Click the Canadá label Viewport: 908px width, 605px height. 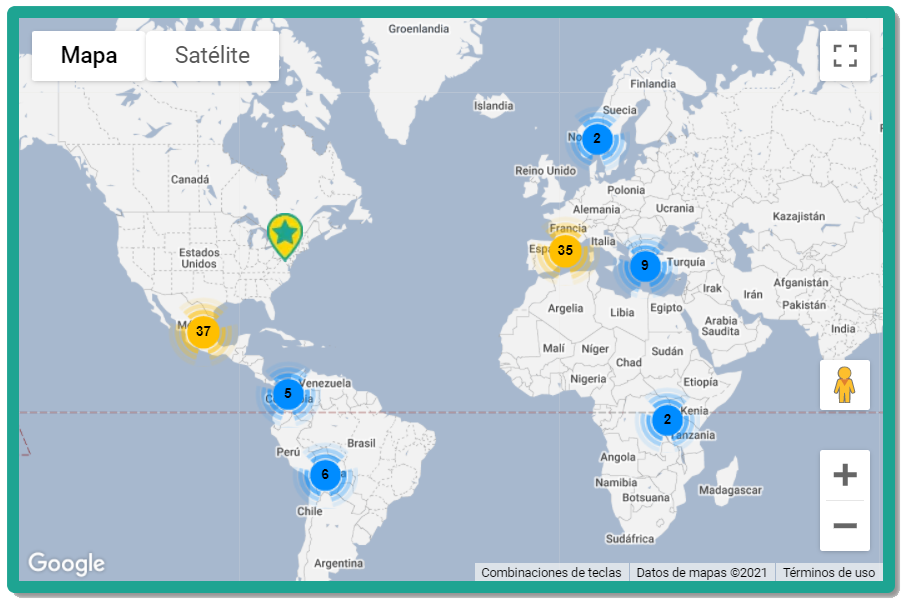(190, 179)
